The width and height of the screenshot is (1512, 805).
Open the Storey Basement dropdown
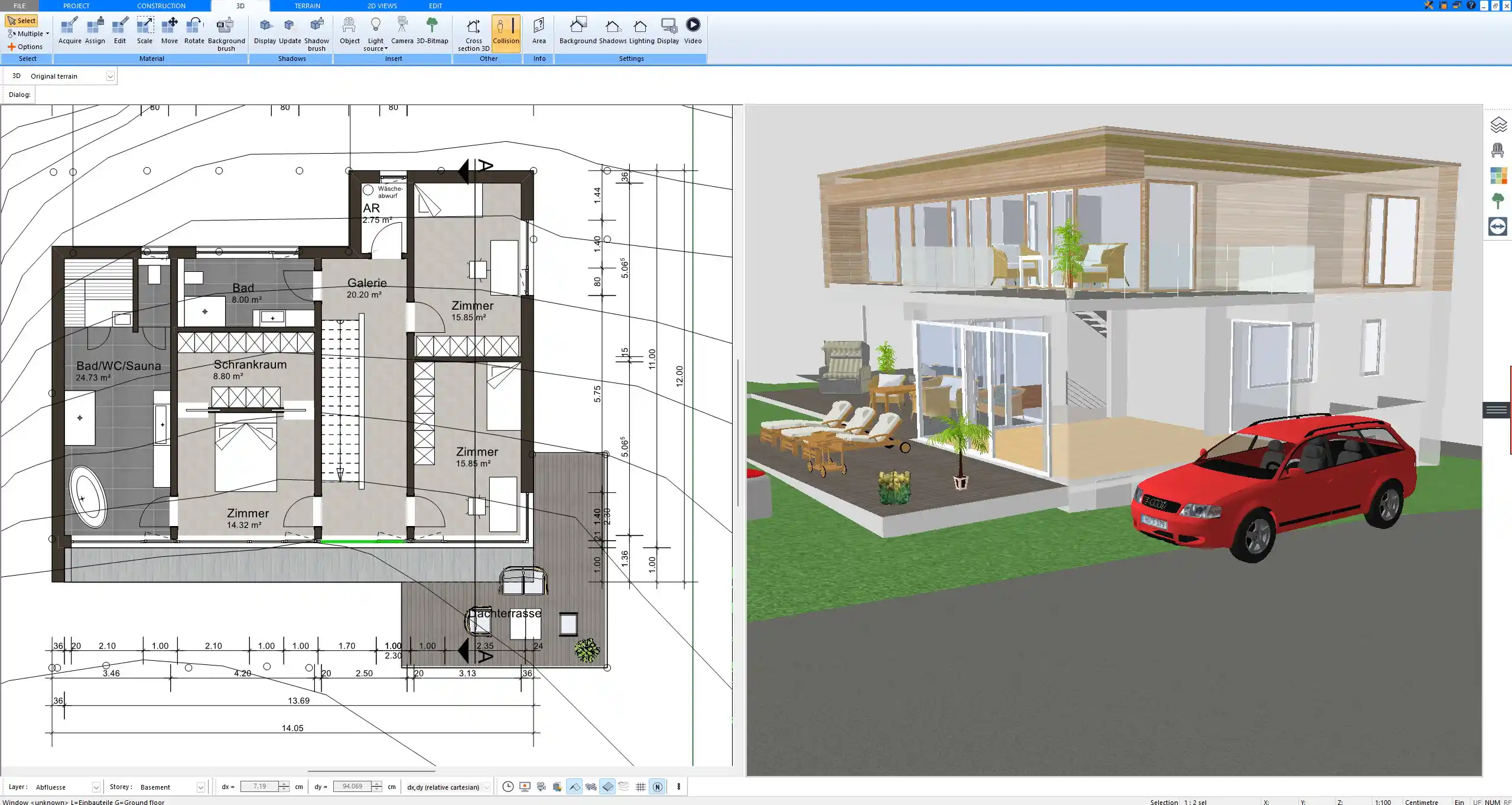click(x=200, y=787)
